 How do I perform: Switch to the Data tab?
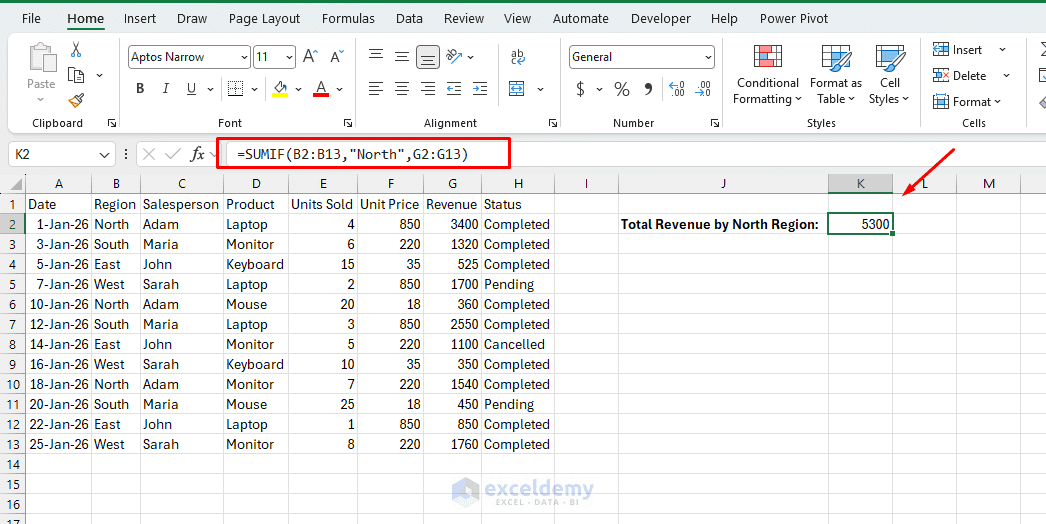409,19
